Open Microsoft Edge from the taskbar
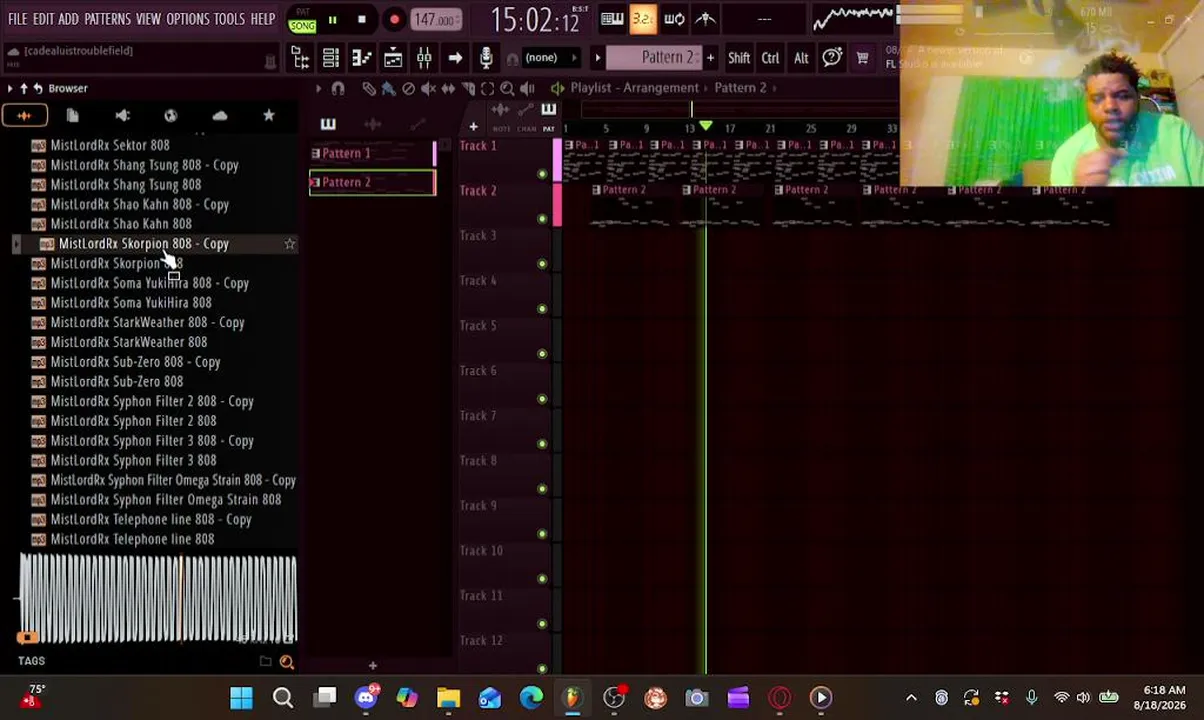 531,698
